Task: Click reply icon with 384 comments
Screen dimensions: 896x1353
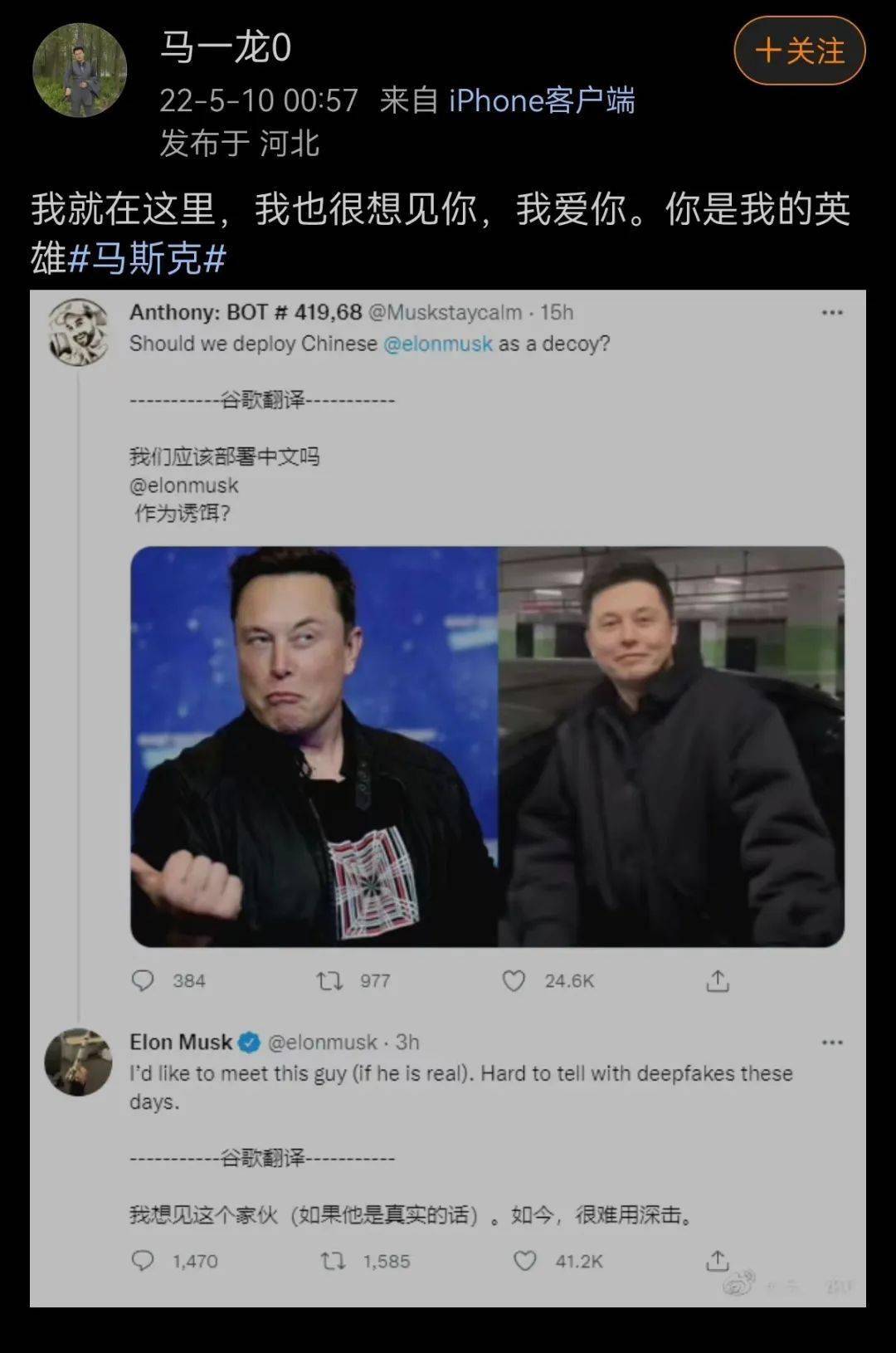Action: pyautogui.click(x=143, y=981)
